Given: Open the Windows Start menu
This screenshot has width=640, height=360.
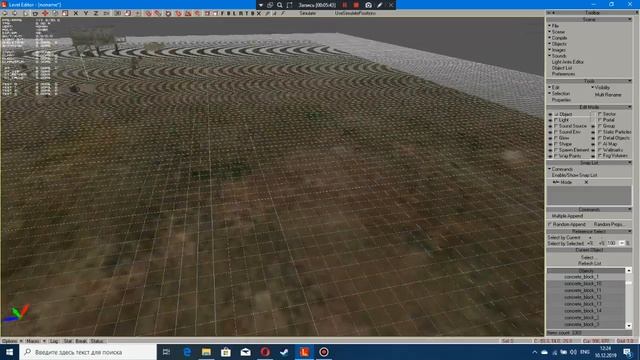Looking at the screenshot, I should click(x=9, y=352).
